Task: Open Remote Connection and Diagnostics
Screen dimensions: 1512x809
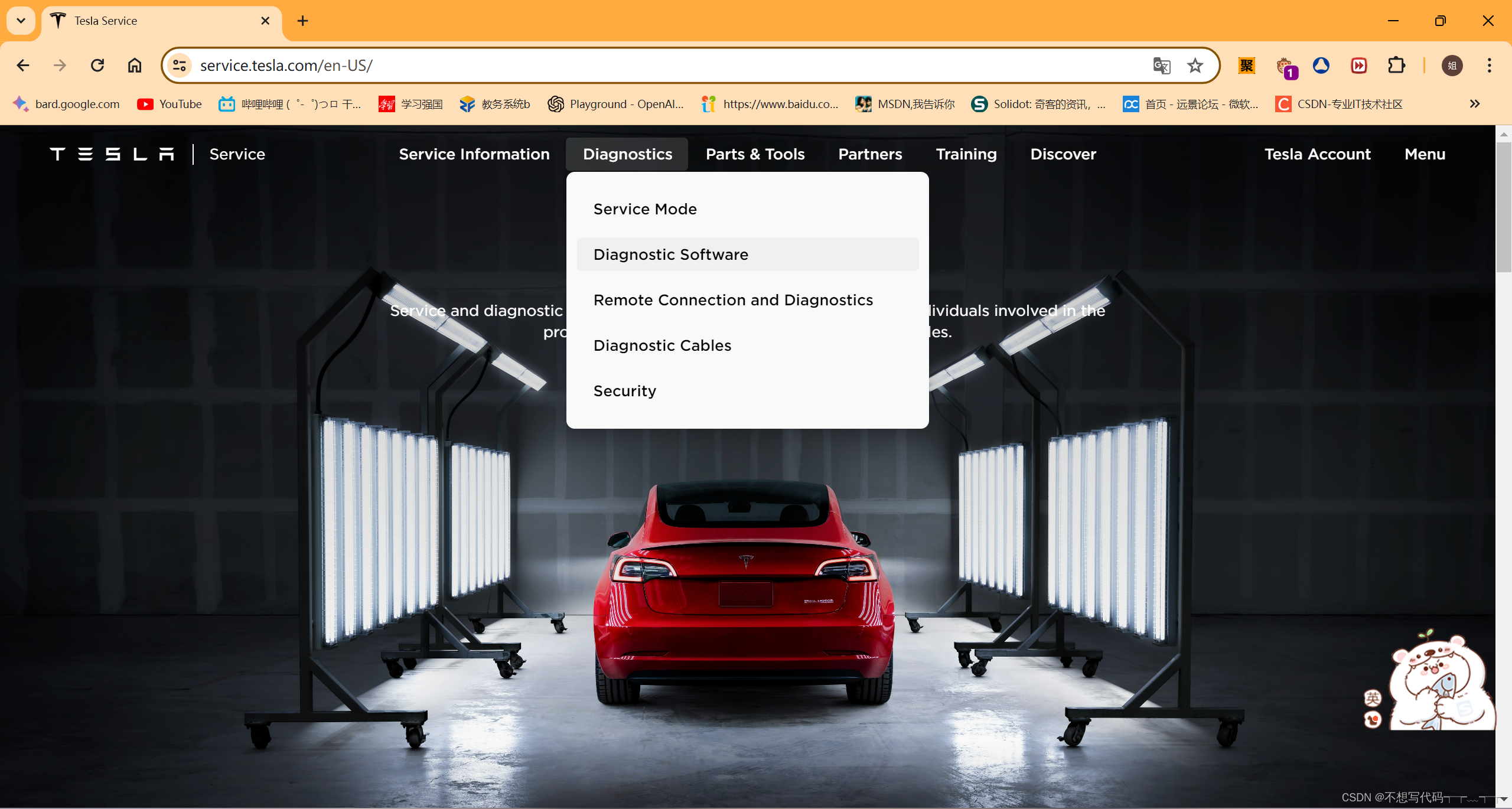Action: pos(733,300)
